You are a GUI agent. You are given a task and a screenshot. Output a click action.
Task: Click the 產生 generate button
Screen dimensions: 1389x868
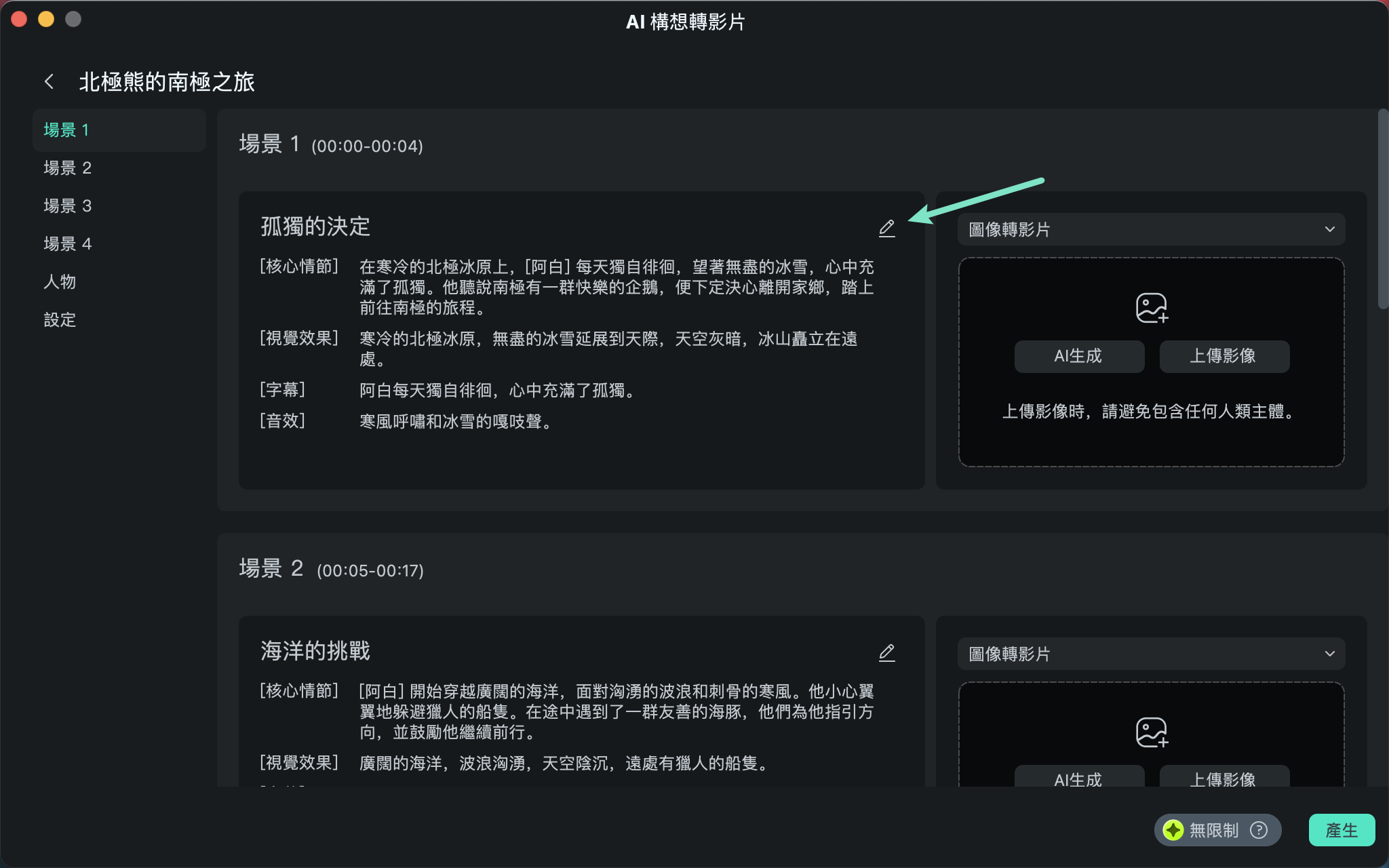pyautogui.click(x=1342, y=830)
